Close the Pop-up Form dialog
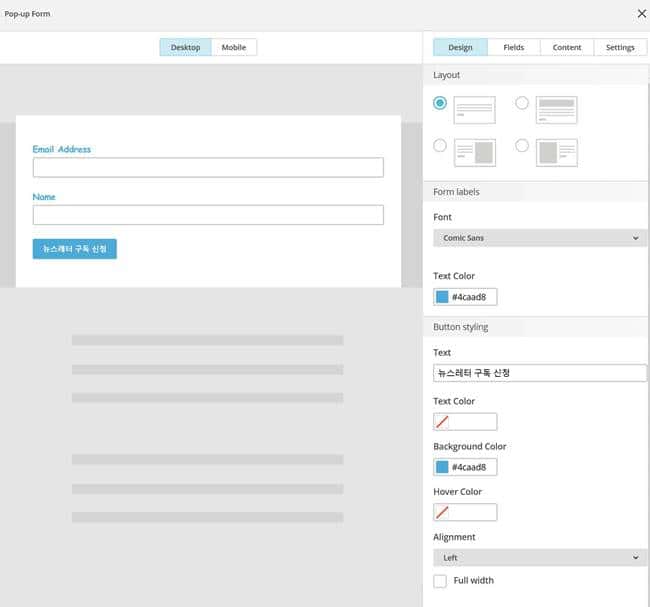This screenshot has width=650, height=607. click(641, 14)
